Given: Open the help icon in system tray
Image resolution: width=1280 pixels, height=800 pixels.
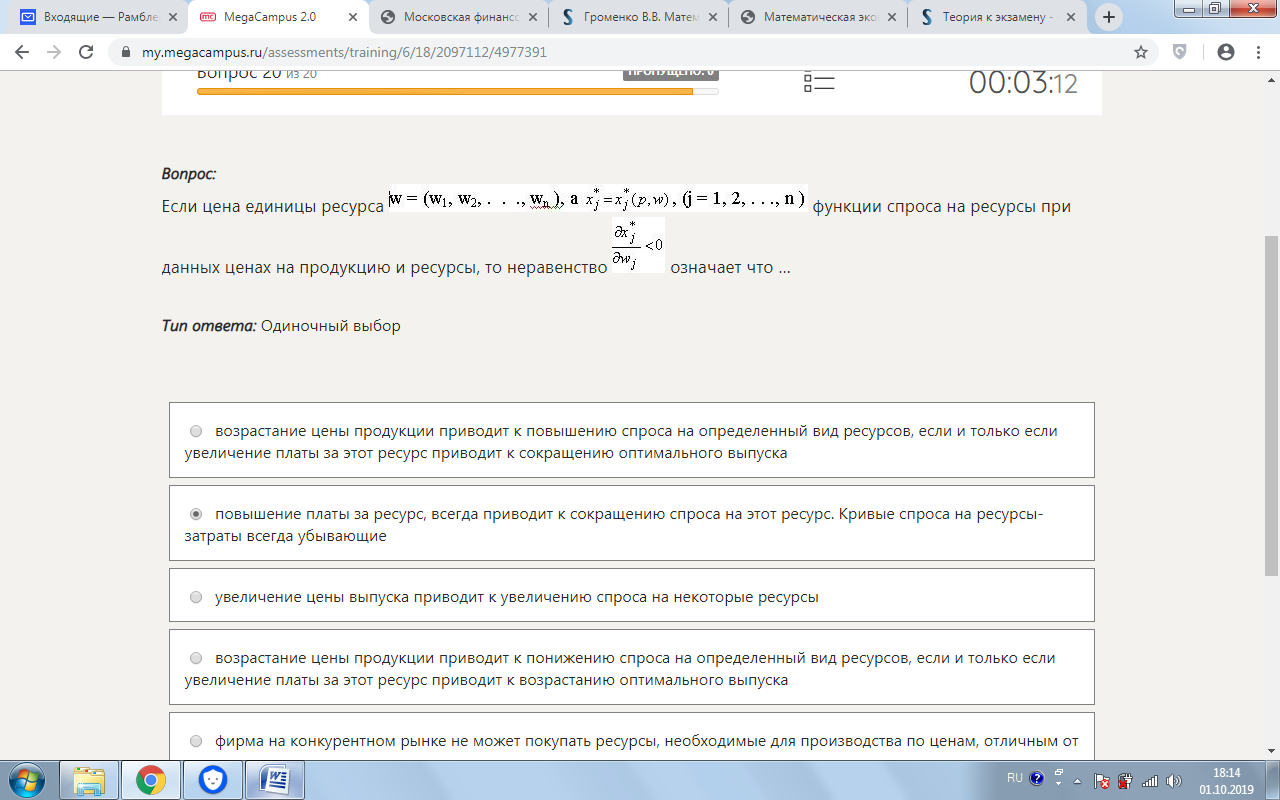Looking at the screenshot, I should click(x=1037, y=778).
